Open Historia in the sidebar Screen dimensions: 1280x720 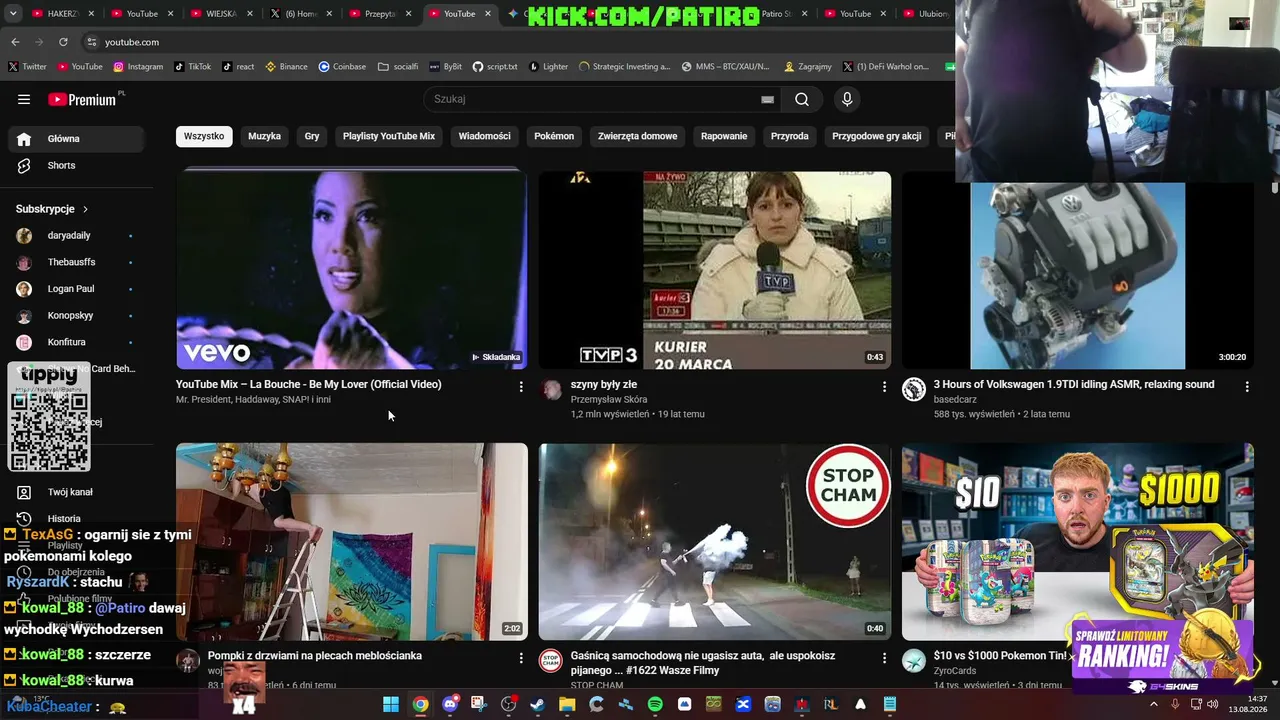(x=76, y=519)
